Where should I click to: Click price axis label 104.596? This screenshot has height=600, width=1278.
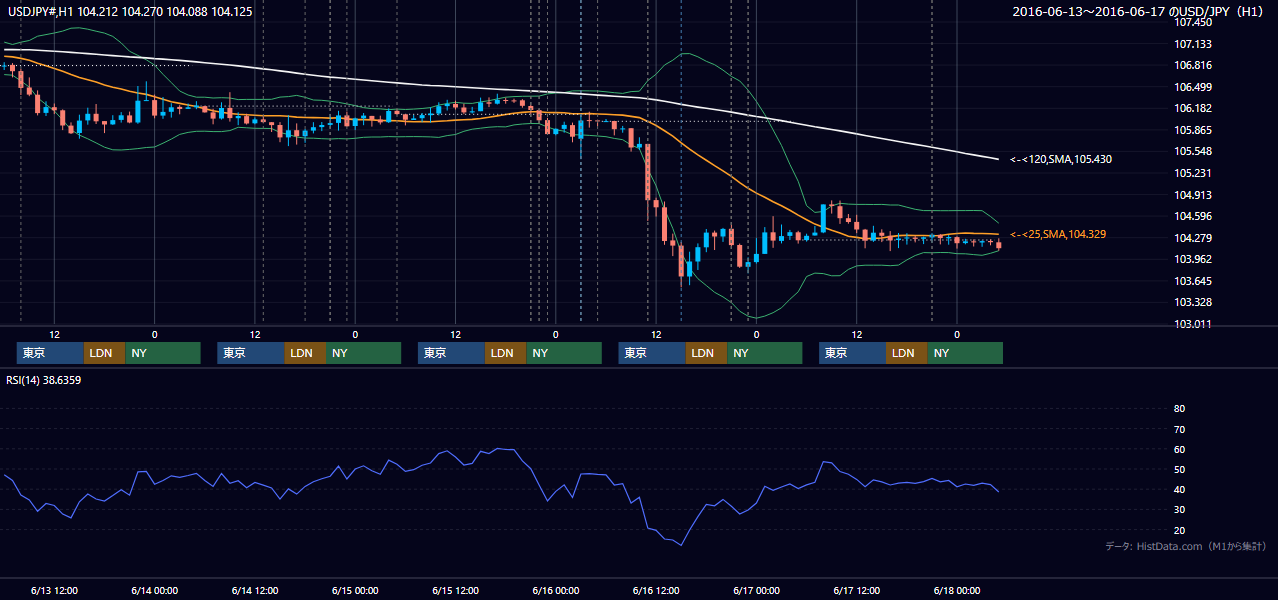pos(1193,216)
